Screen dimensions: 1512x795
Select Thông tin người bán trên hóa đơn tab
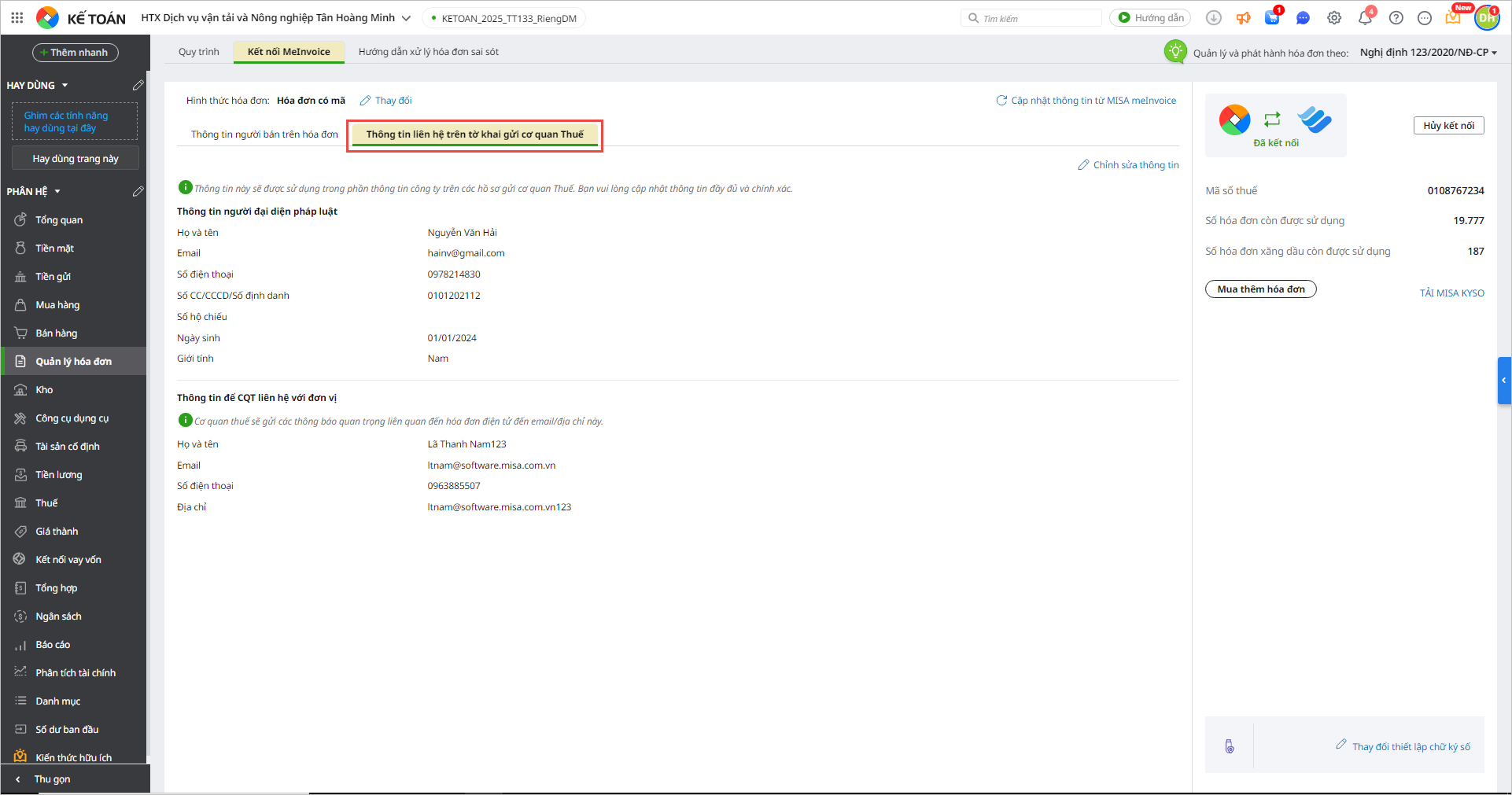pyautogui.click(x=264, y=134)
